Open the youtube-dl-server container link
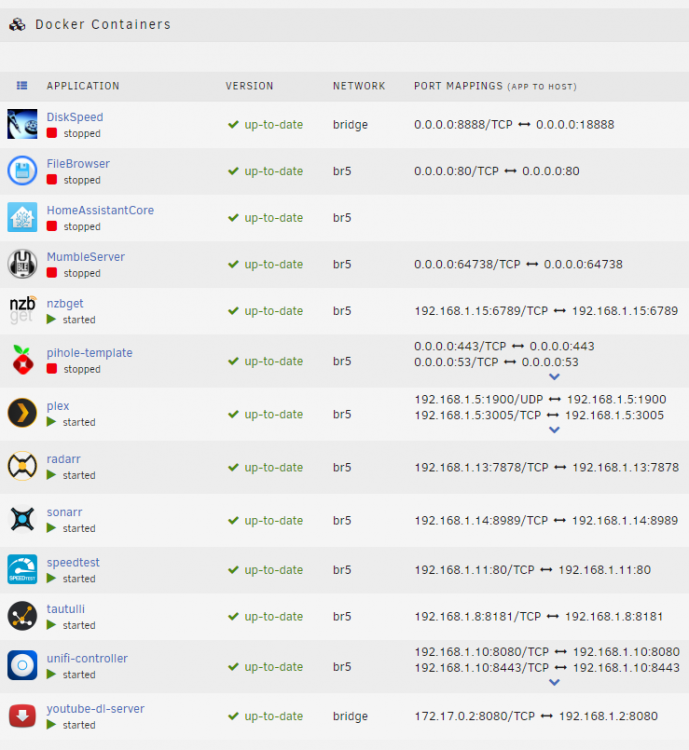This screenshot has height=750, width=689. pyautogui.click(x=95, y=709)
